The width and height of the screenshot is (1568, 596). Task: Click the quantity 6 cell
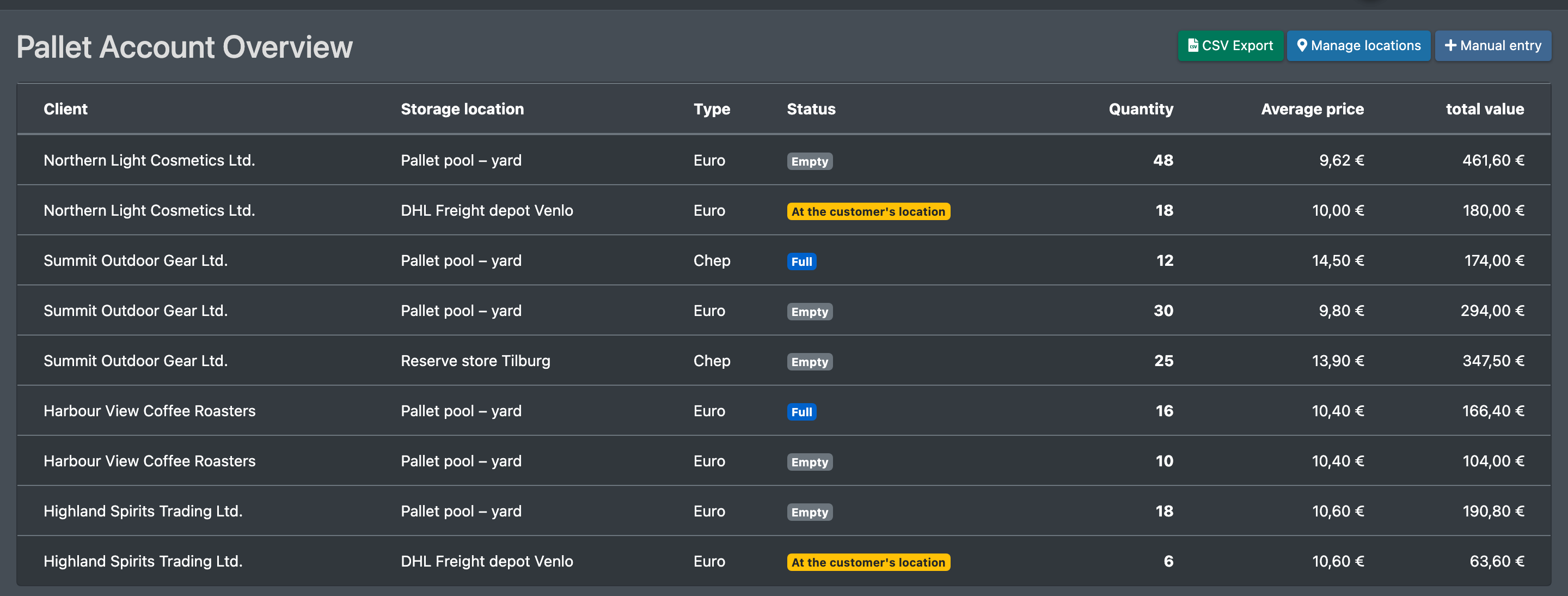point(1168,561)
